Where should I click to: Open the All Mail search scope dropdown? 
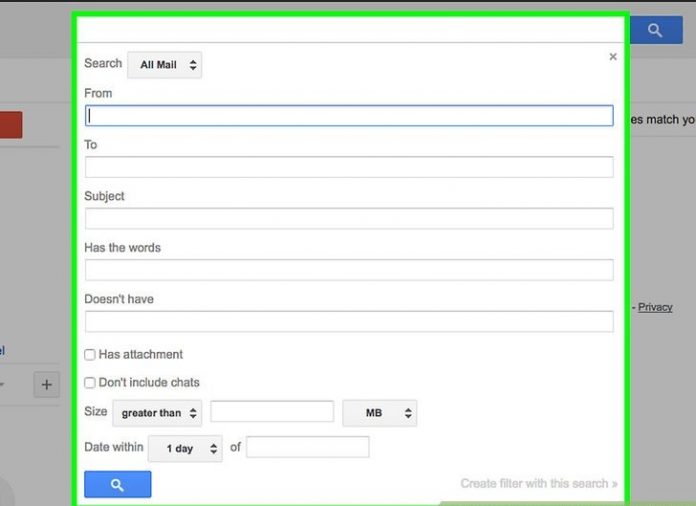[x=165, y=66]
